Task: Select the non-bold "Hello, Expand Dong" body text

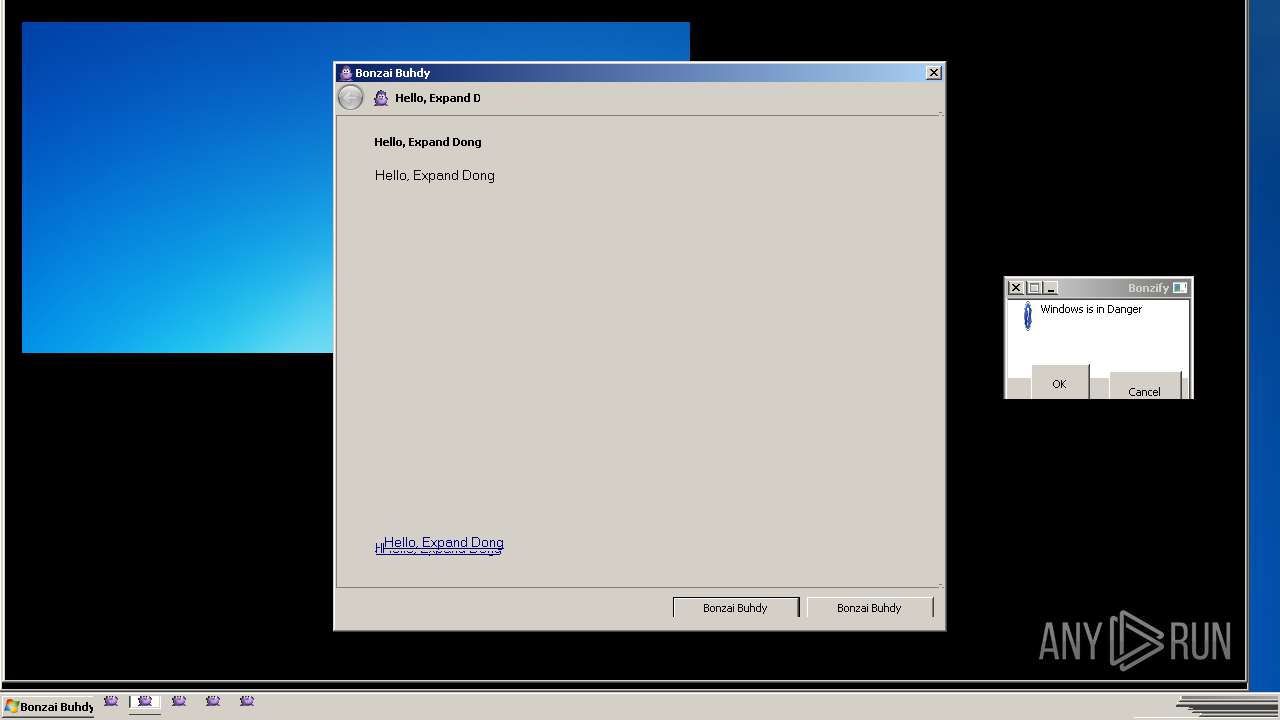Action: point(435,175)
